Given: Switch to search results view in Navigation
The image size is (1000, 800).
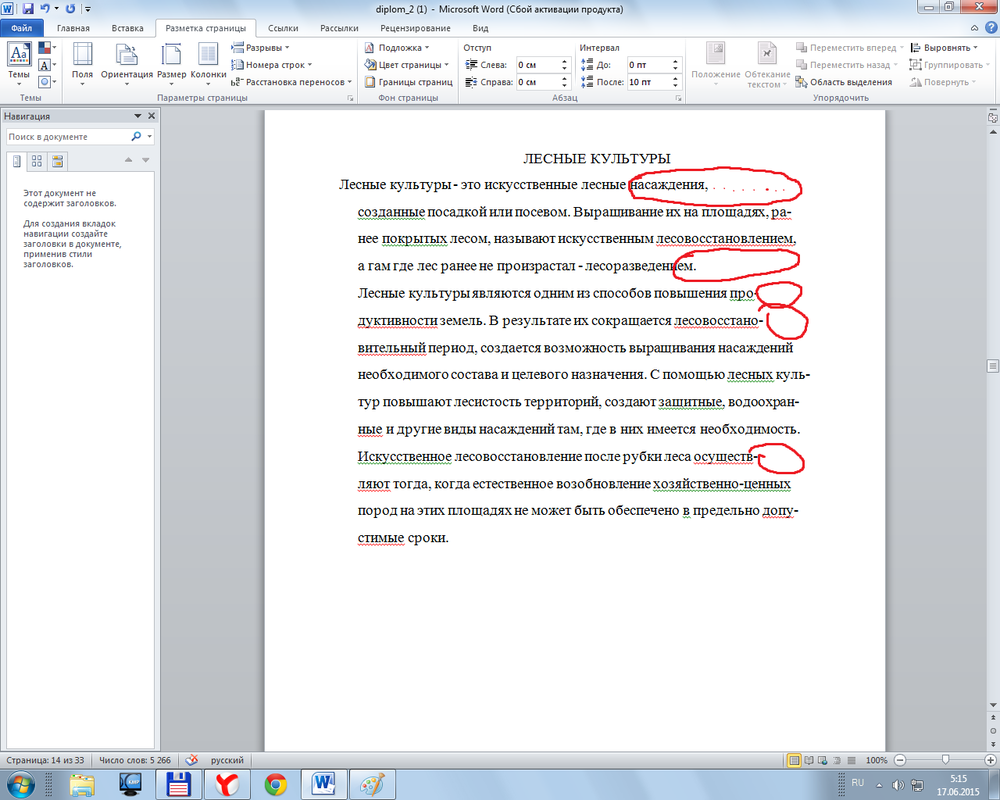Looking at the screenshot, I should coord(57,160).
